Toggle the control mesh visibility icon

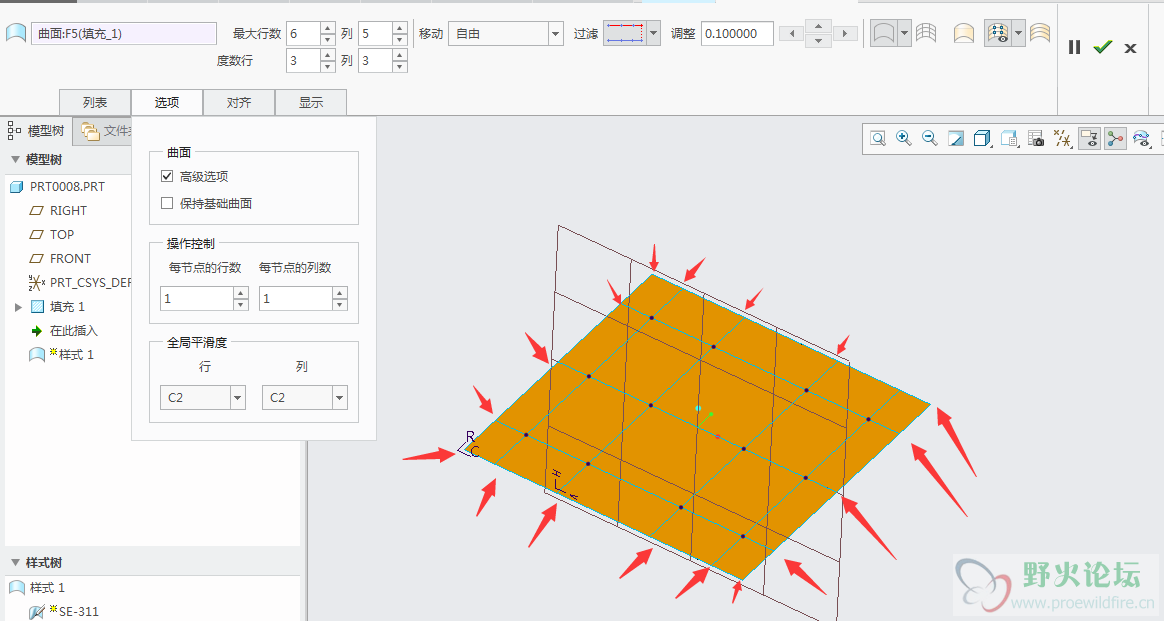[998, 33]
